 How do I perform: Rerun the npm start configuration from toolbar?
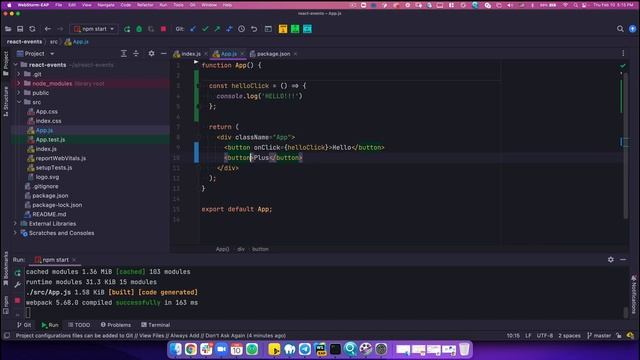pos(127,29)
